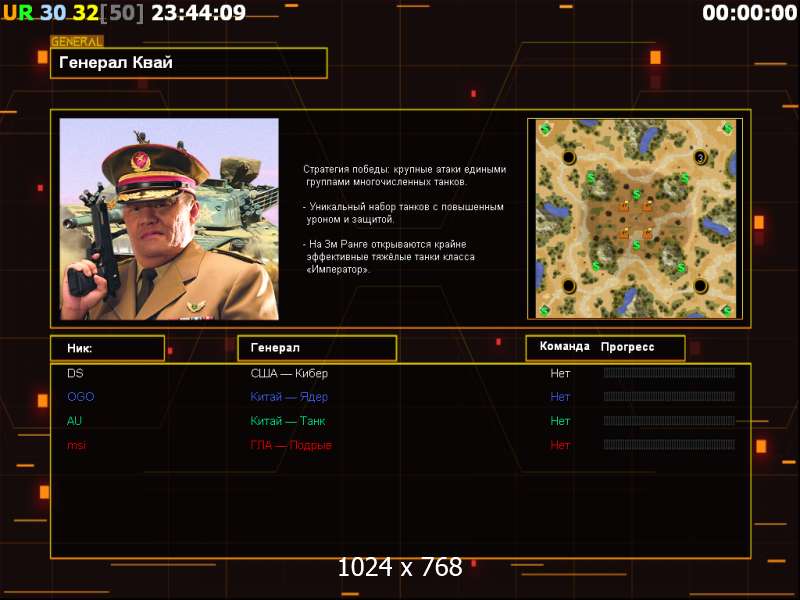Click the bottom-right black start position circle on minimap
The height and width of the screenshot is (600, 800).
701,285
